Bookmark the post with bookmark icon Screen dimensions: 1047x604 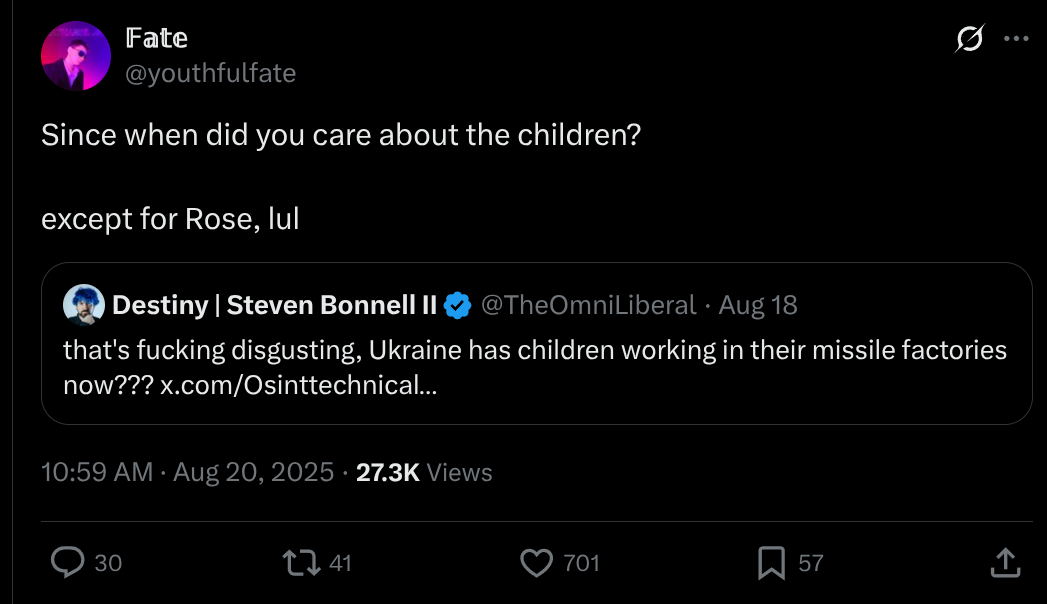771,563
